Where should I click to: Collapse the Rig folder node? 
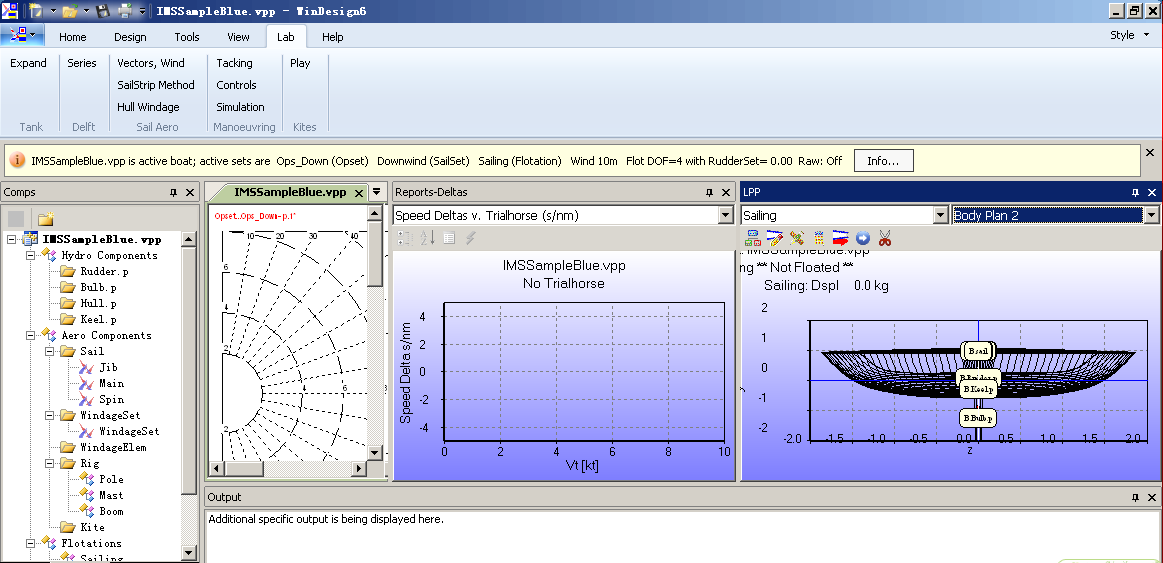(x=50, y=464)
